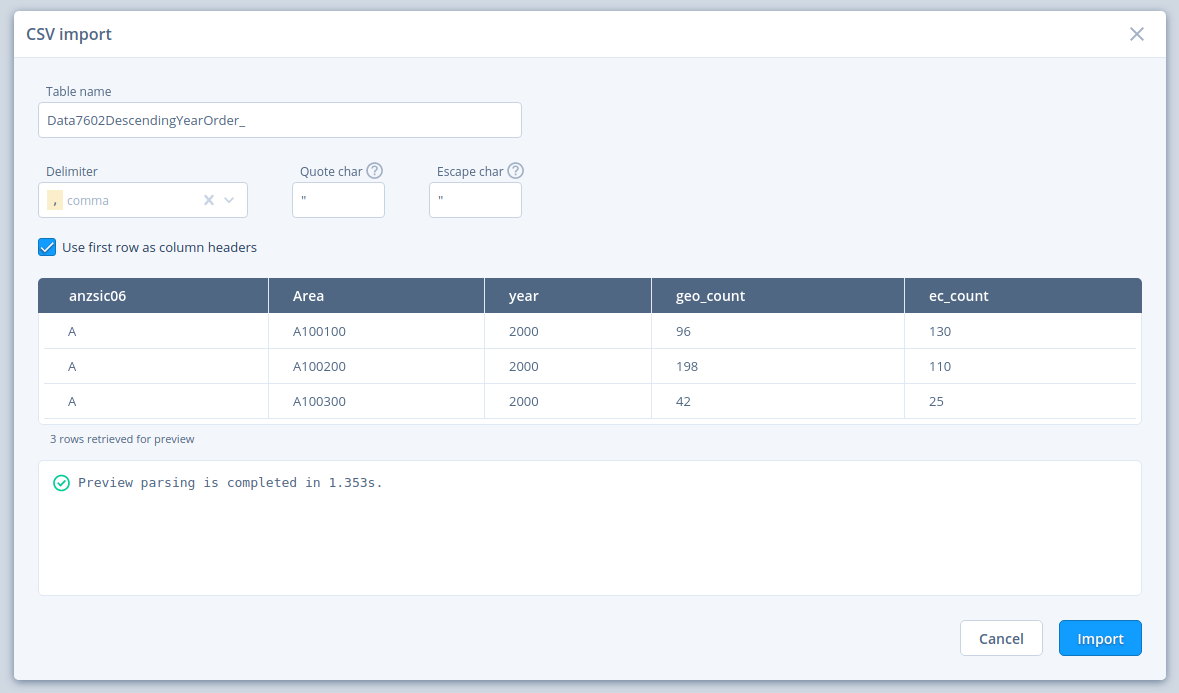Expand delimiter options with the chevron
This screenshot has height=693, width=1179.
(x=229, y=200)
